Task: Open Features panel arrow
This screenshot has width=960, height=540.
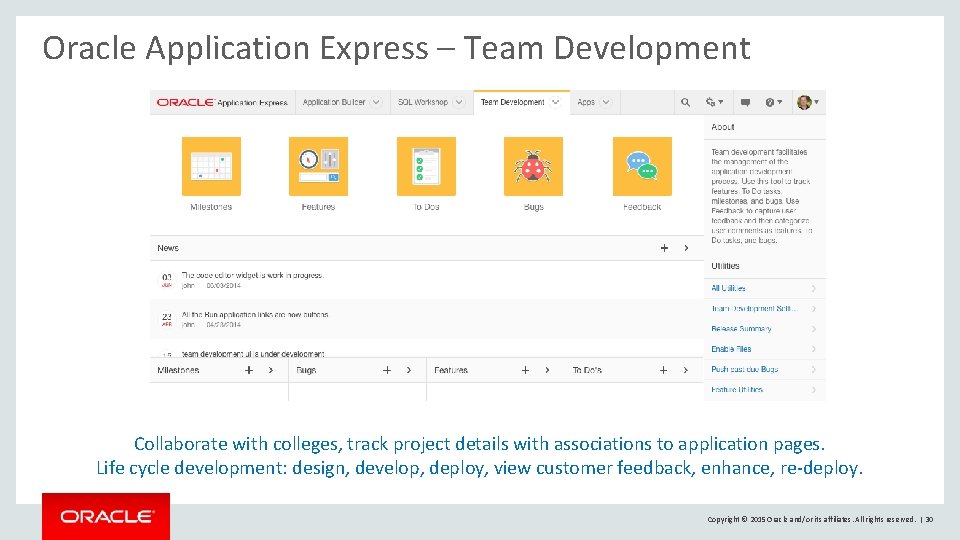Action: 547,370
